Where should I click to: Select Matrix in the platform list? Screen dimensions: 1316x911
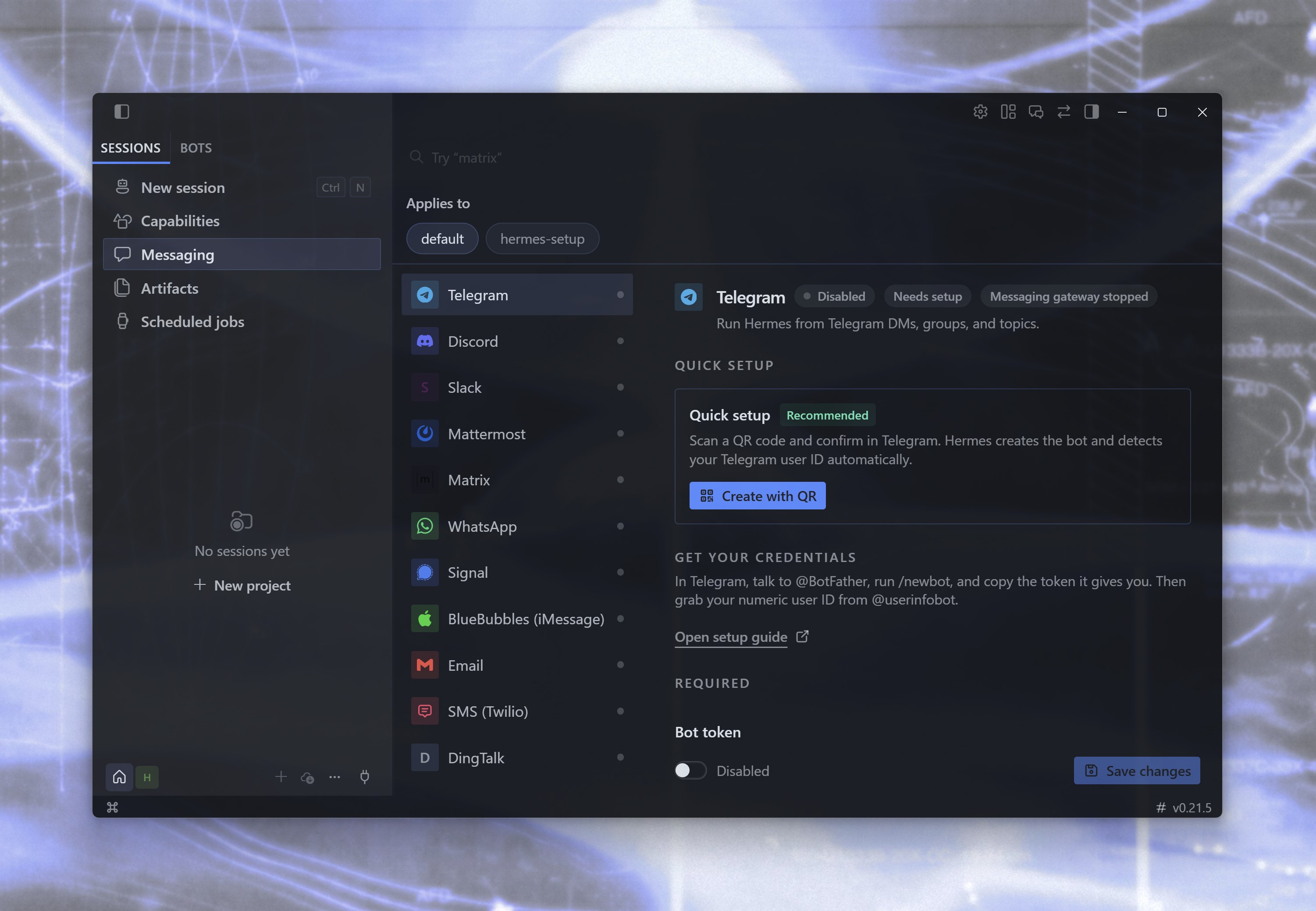click(x=517, y=480)
